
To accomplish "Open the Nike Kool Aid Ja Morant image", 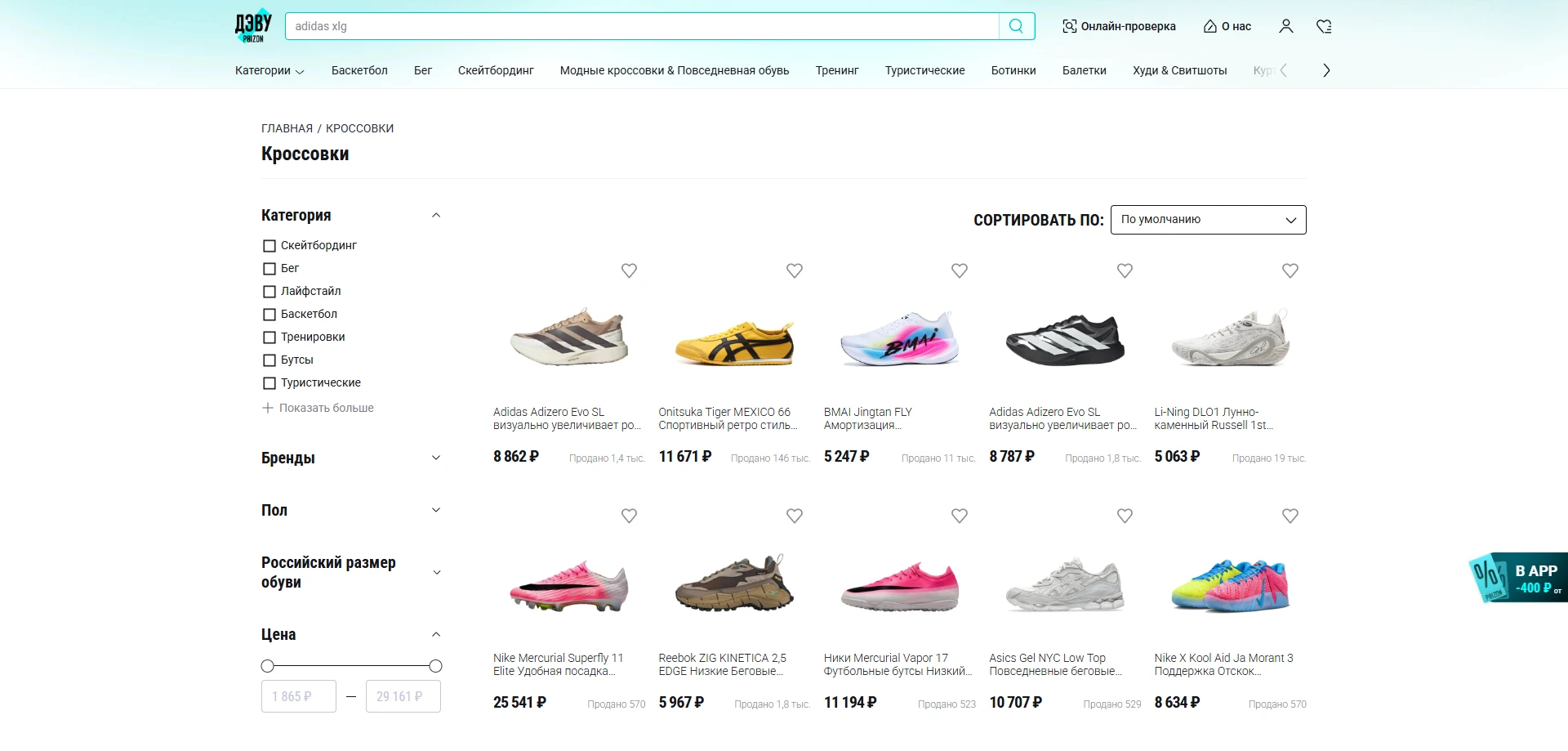I will click(x=1231, y=585).
